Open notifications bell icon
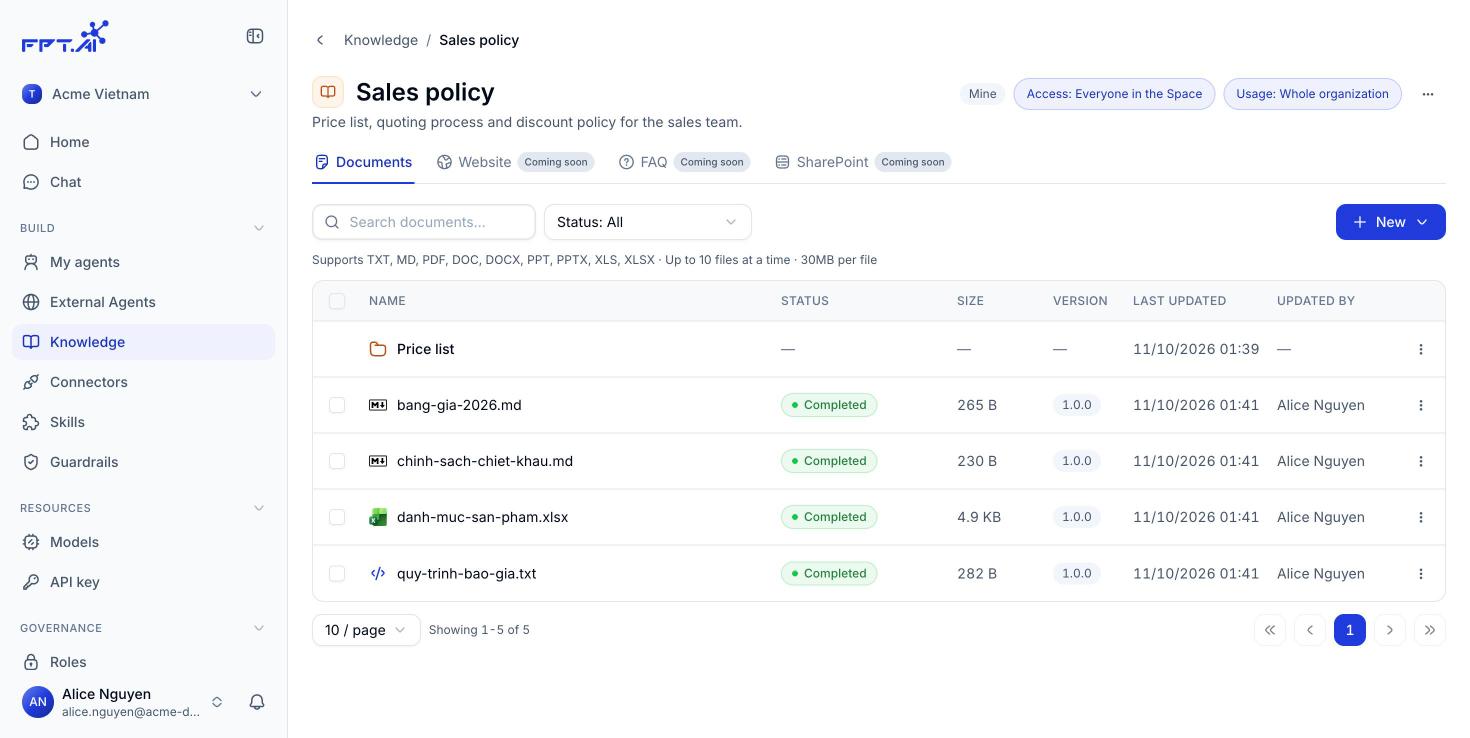 point(257,702)
